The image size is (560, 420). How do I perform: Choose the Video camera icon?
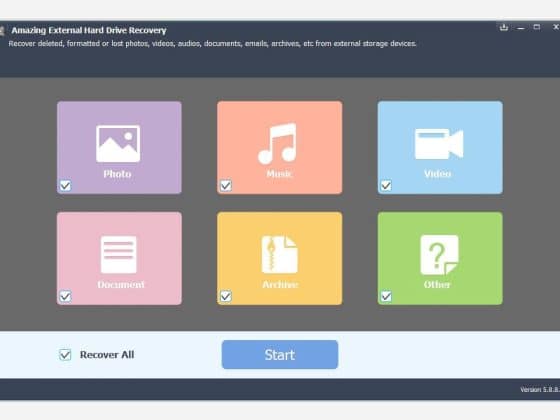click(x=439, y=144)
